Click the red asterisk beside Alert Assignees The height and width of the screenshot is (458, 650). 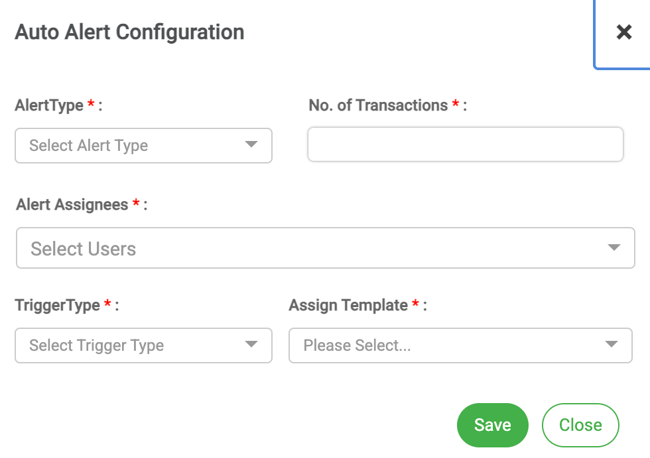point(136,203)
